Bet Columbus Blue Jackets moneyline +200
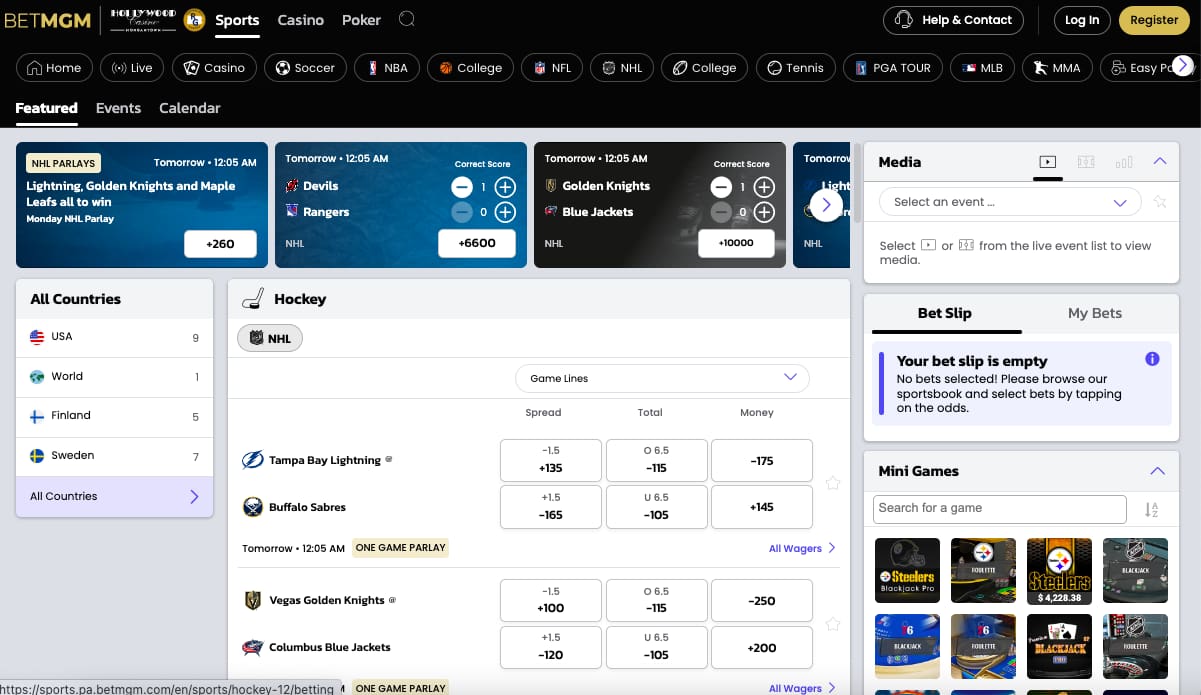 tap(762, 647)
